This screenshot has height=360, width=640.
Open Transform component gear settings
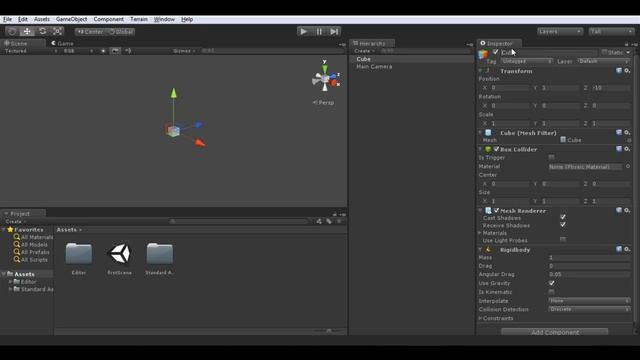(627, 71)
